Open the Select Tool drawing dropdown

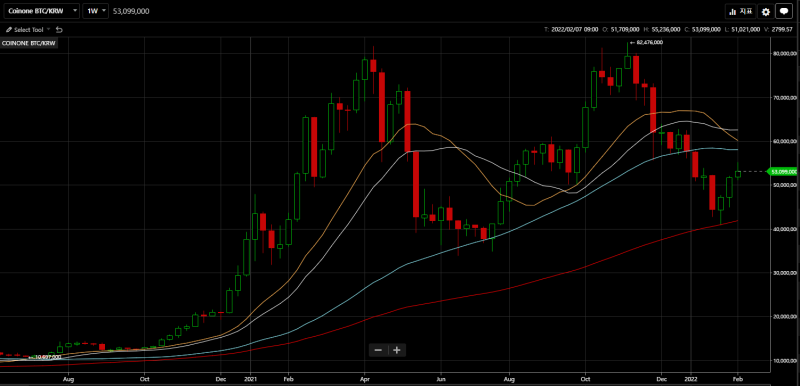(28, 30)
